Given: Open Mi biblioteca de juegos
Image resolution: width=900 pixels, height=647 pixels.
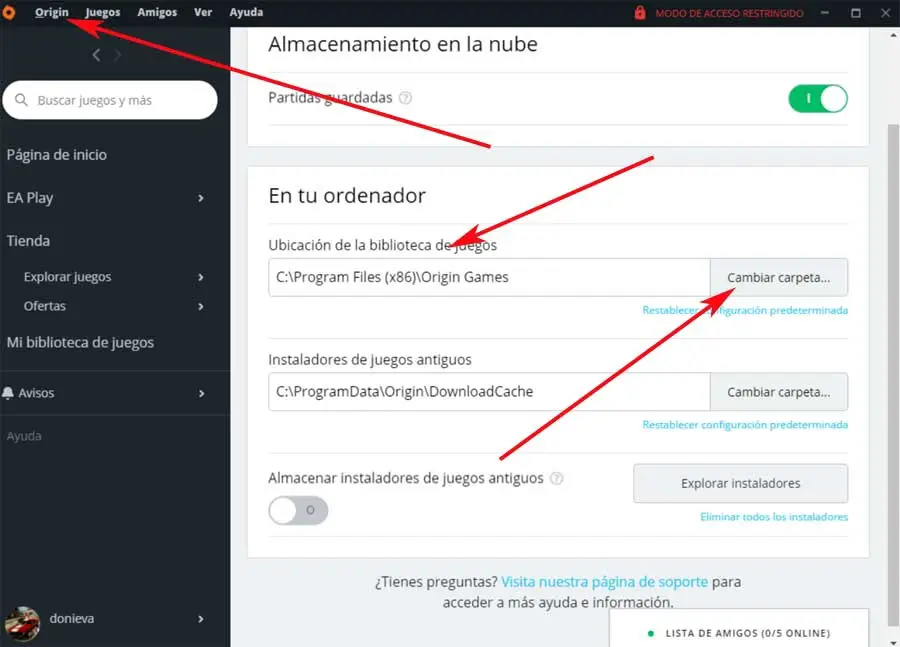Looking at the screenshot, I should (80, 343).
